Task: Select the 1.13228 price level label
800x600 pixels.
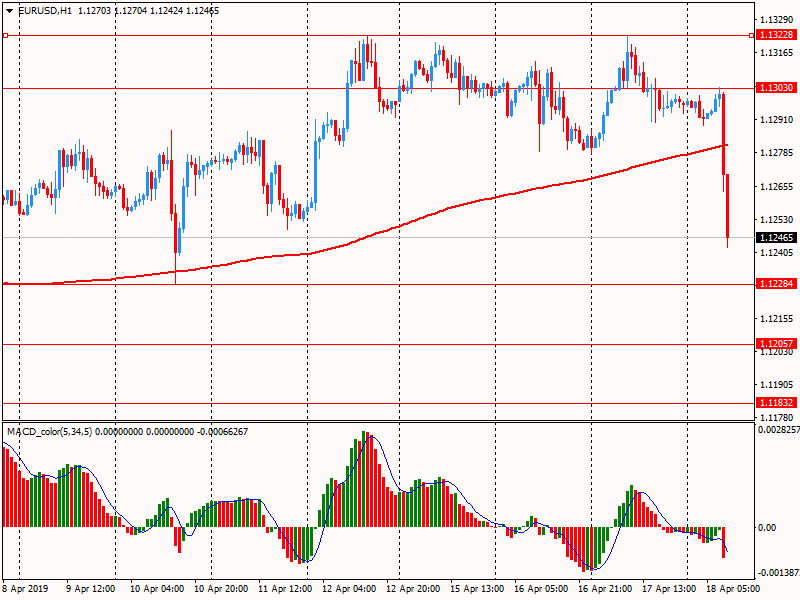Action: (x=777, y=35)
